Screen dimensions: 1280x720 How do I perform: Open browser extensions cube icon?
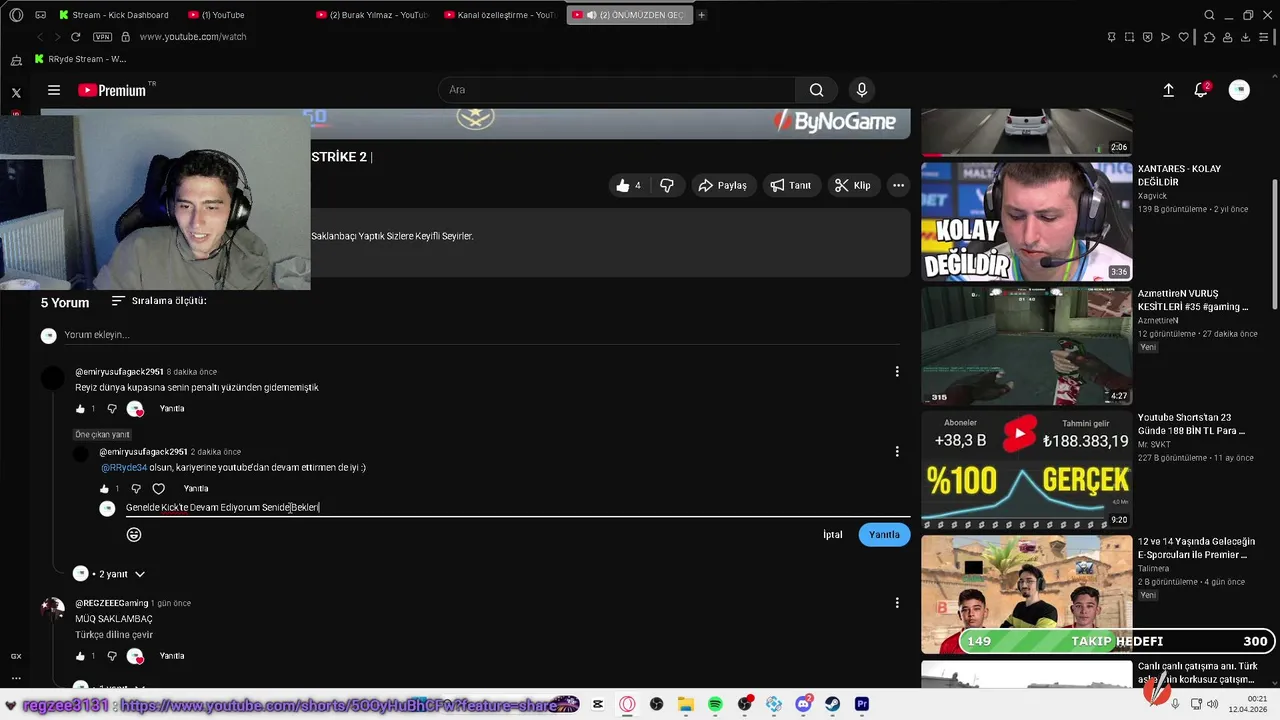(x=1209, y=37)
